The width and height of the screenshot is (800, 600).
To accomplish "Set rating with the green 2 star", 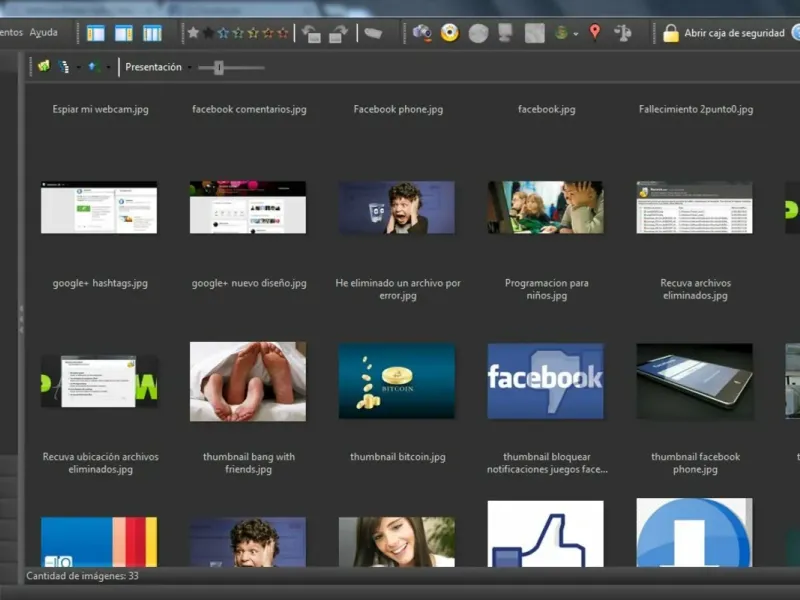I will 238,33.
